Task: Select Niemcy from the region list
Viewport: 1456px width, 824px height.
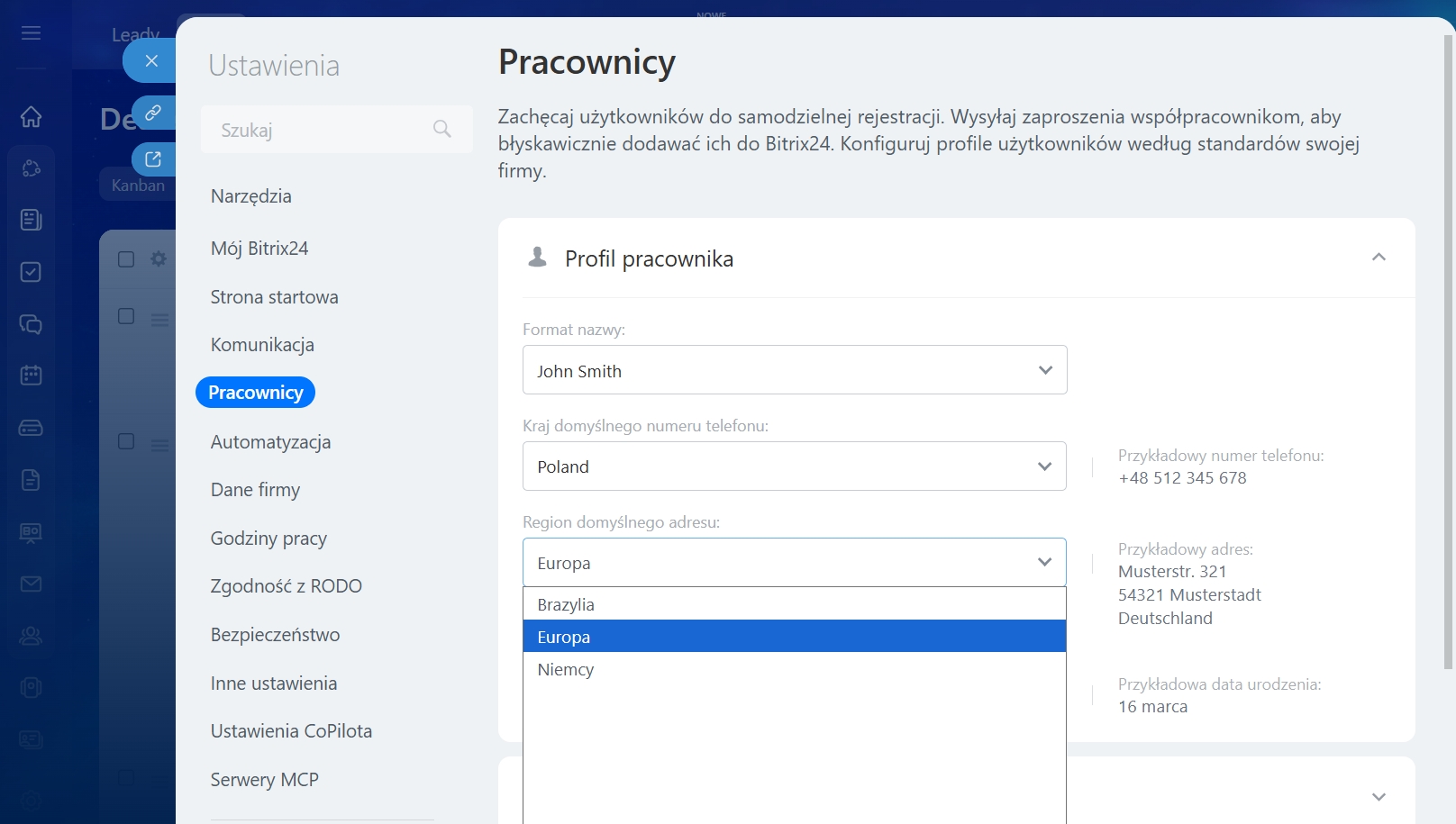Action: coord(566,669)
